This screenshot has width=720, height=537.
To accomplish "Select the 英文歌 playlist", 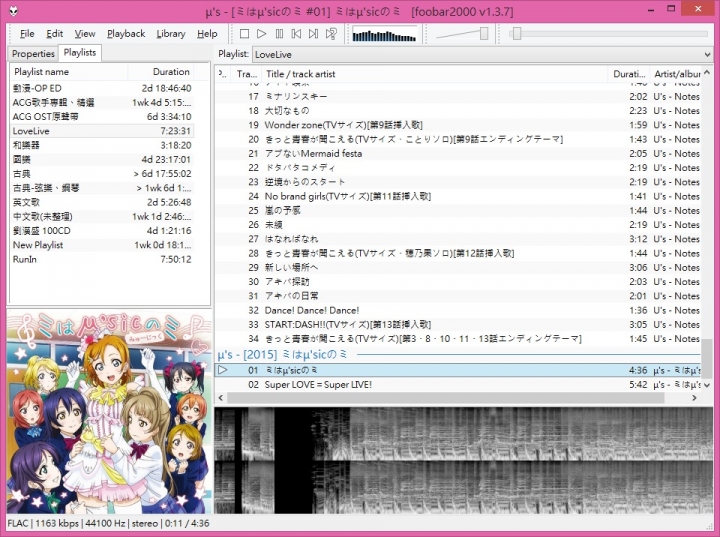I will (102, 202).
